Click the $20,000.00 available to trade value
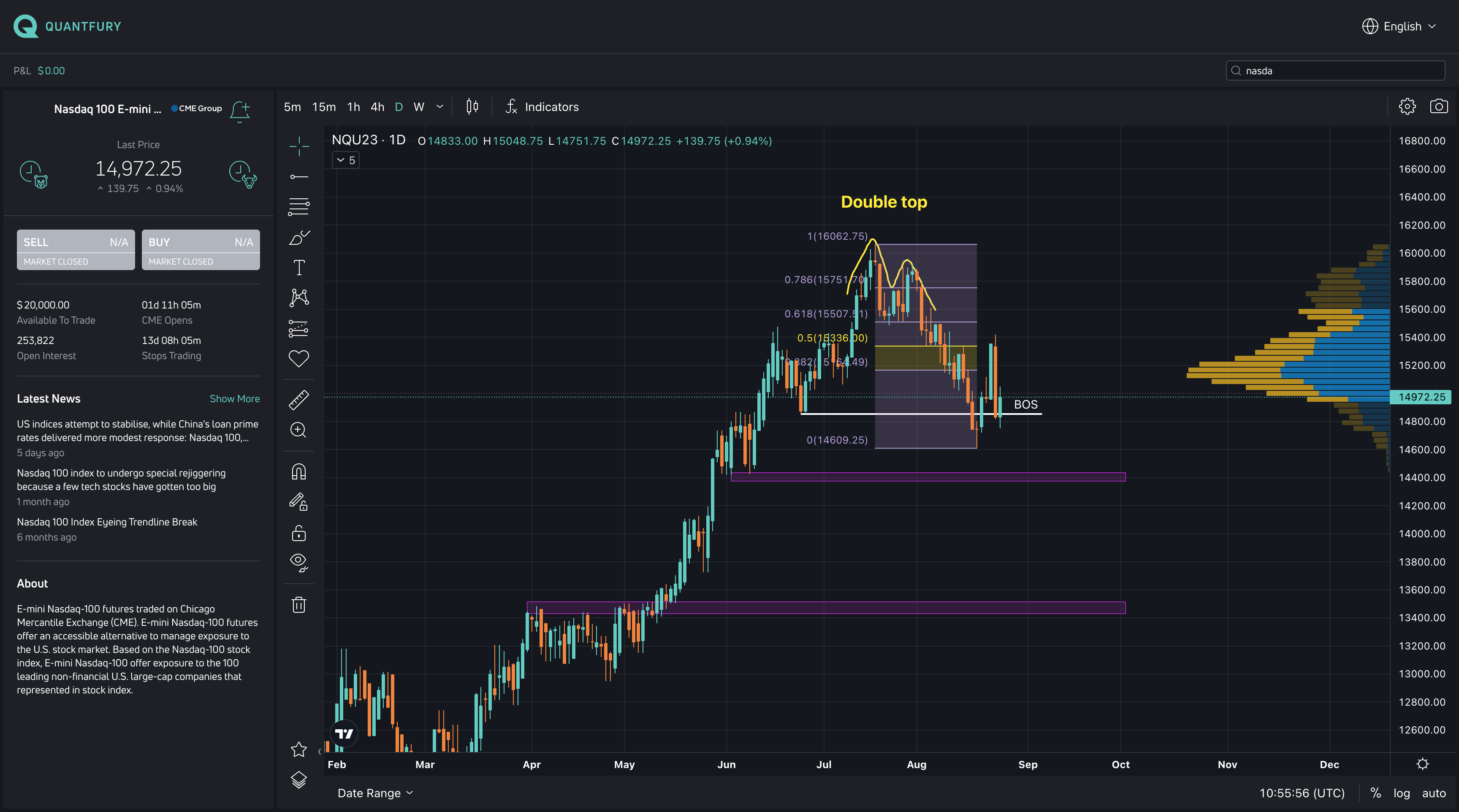1459x812 pixels. (x=43, y=305)
